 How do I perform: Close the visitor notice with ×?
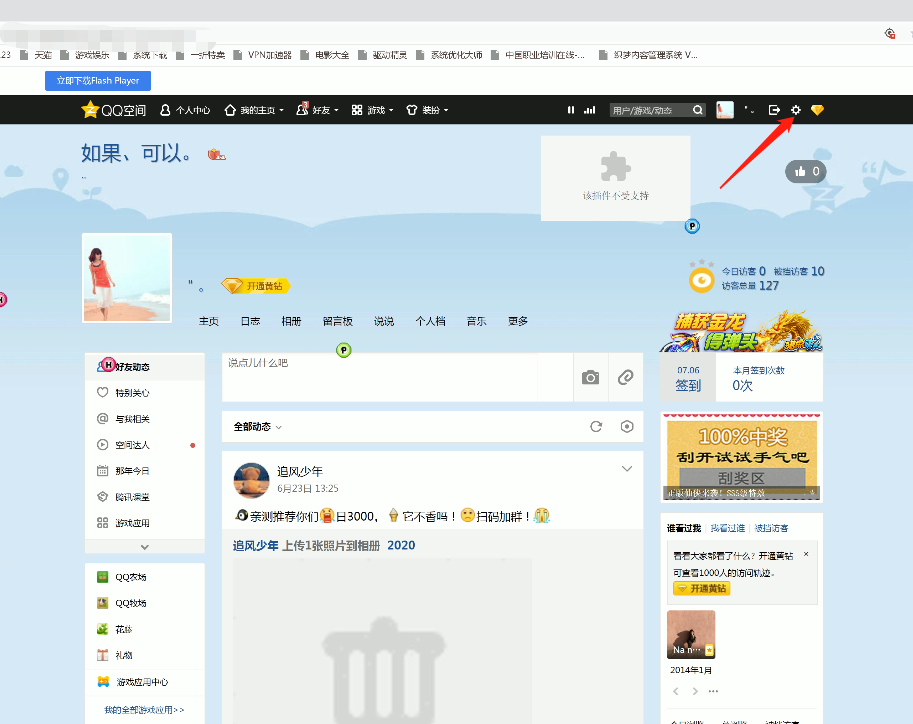click(806, 554)
